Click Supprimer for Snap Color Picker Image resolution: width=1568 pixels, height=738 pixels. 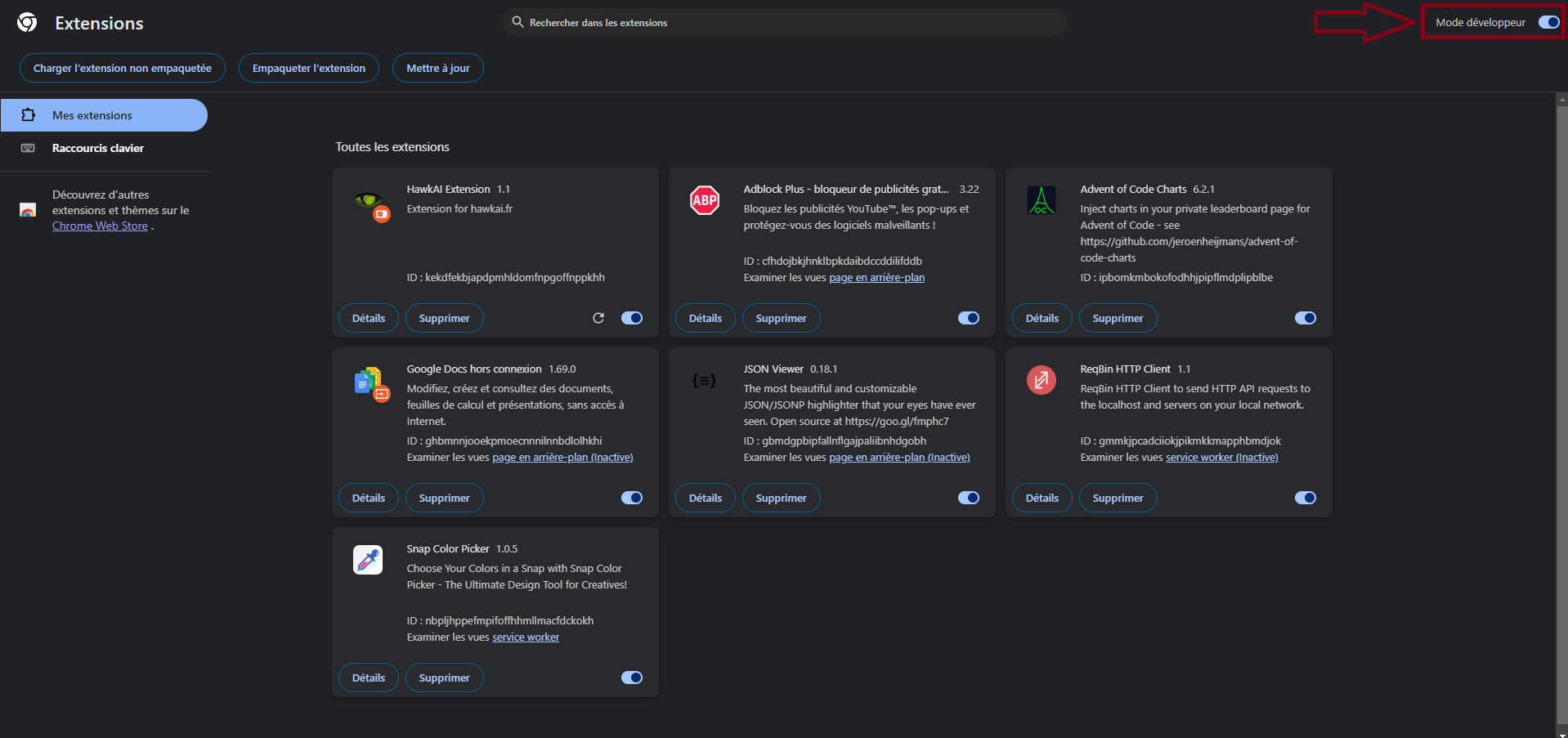point(445,678)
